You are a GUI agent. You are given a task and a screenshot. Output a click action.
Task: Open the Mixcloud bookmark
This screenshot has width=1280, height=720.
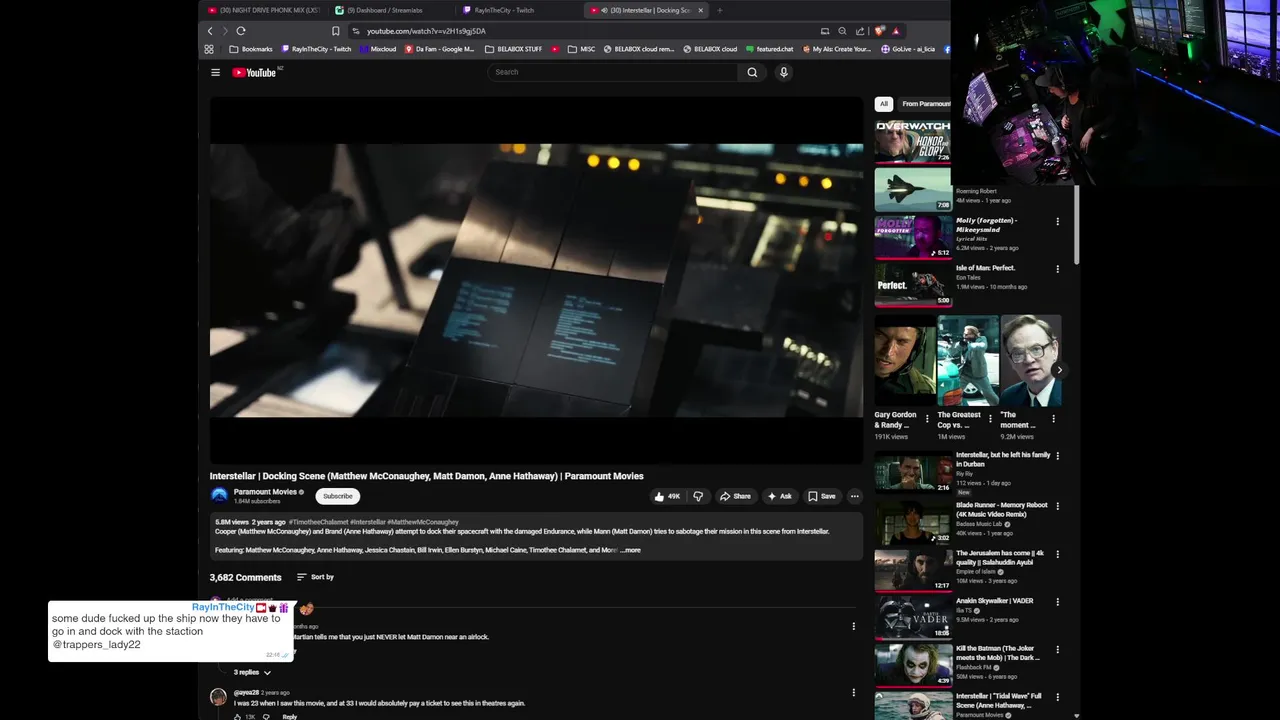(x=378, y=49)
